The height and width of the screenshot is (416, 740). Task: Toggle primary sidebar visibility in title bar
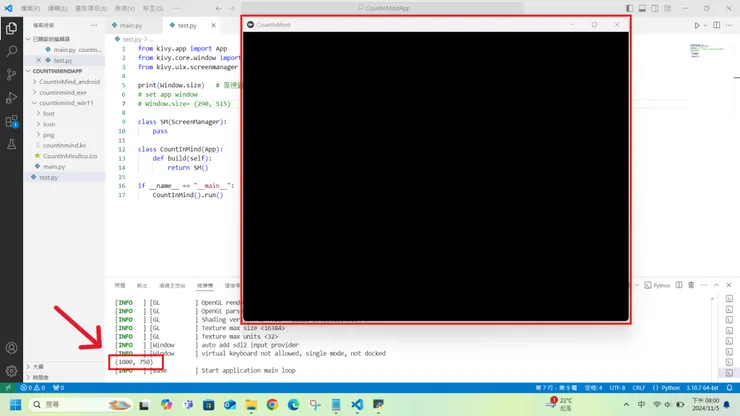[630, 8]
